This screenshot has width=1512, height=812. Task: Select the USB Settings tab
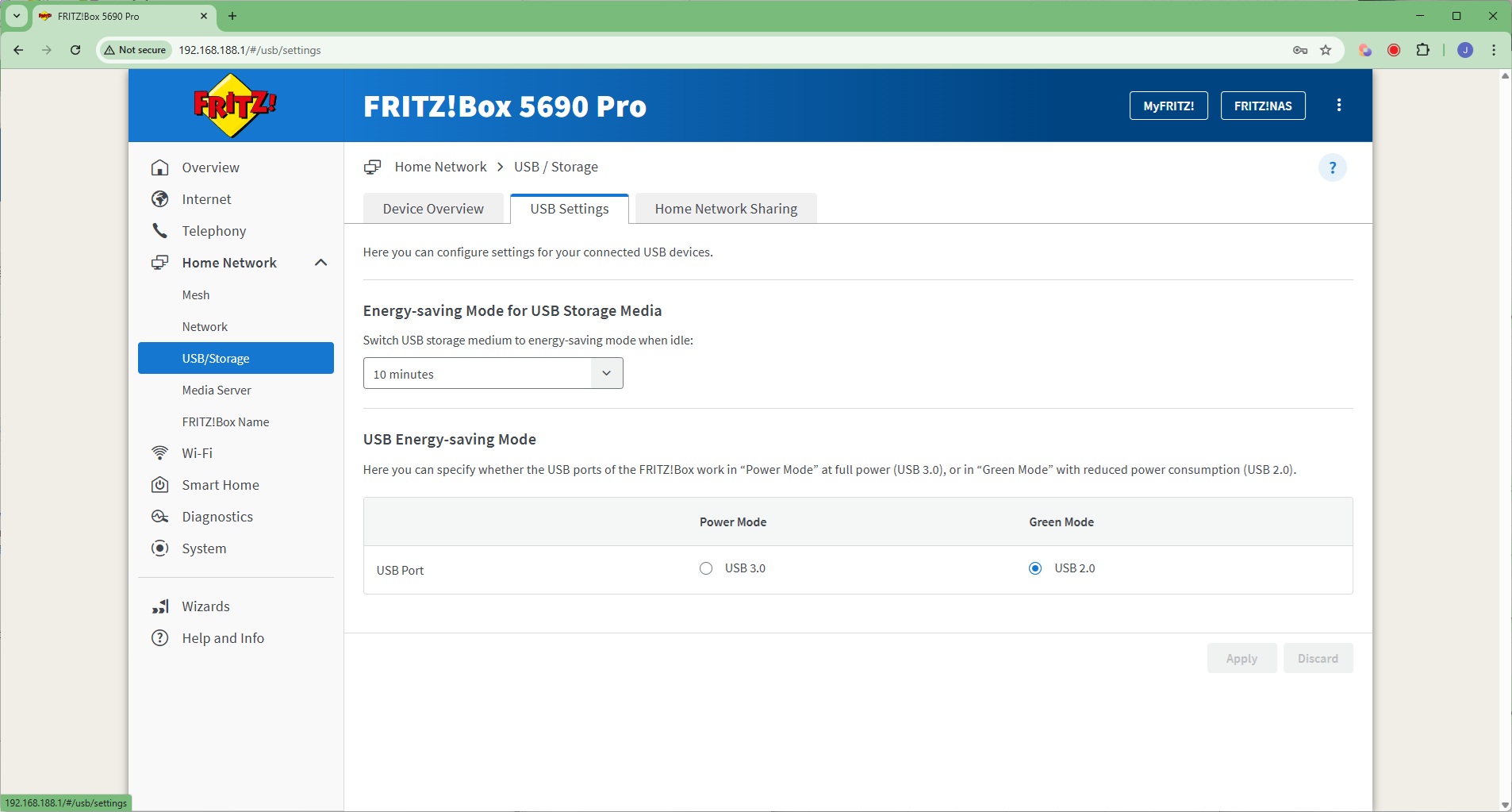click(570, 209)
